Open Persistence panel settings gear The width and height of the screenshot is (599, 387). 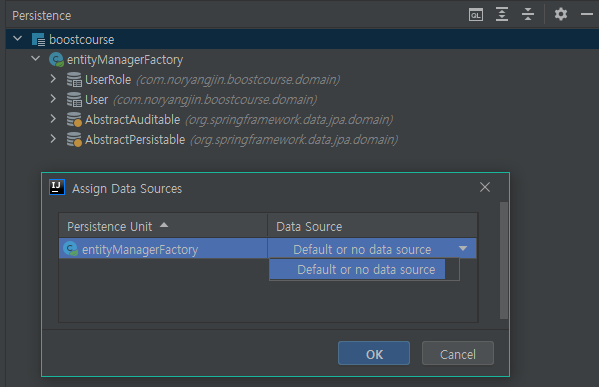(561, 15)
